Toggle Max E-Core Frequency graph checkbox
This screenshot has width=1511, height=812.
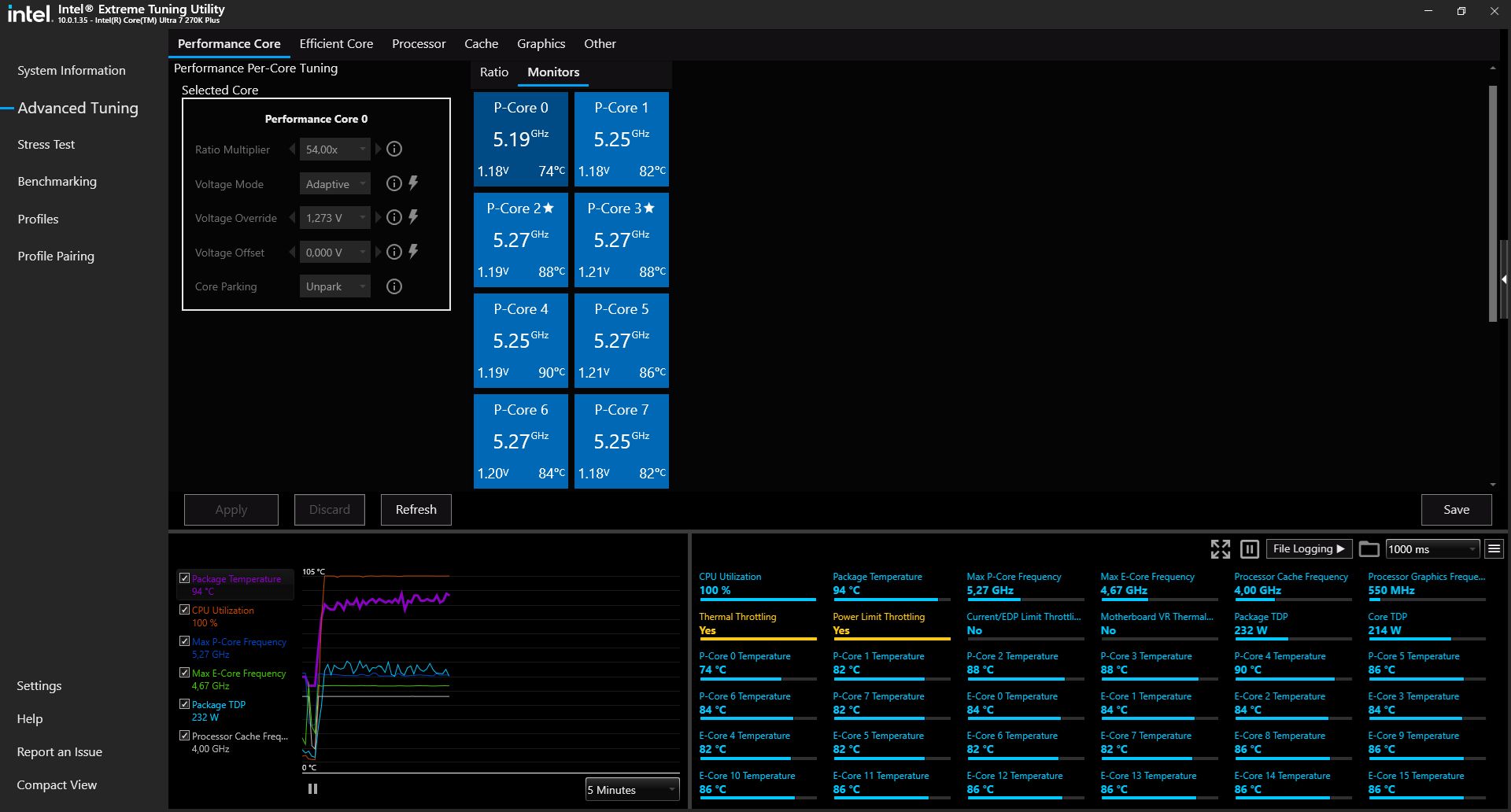click(x=184, y=673)
